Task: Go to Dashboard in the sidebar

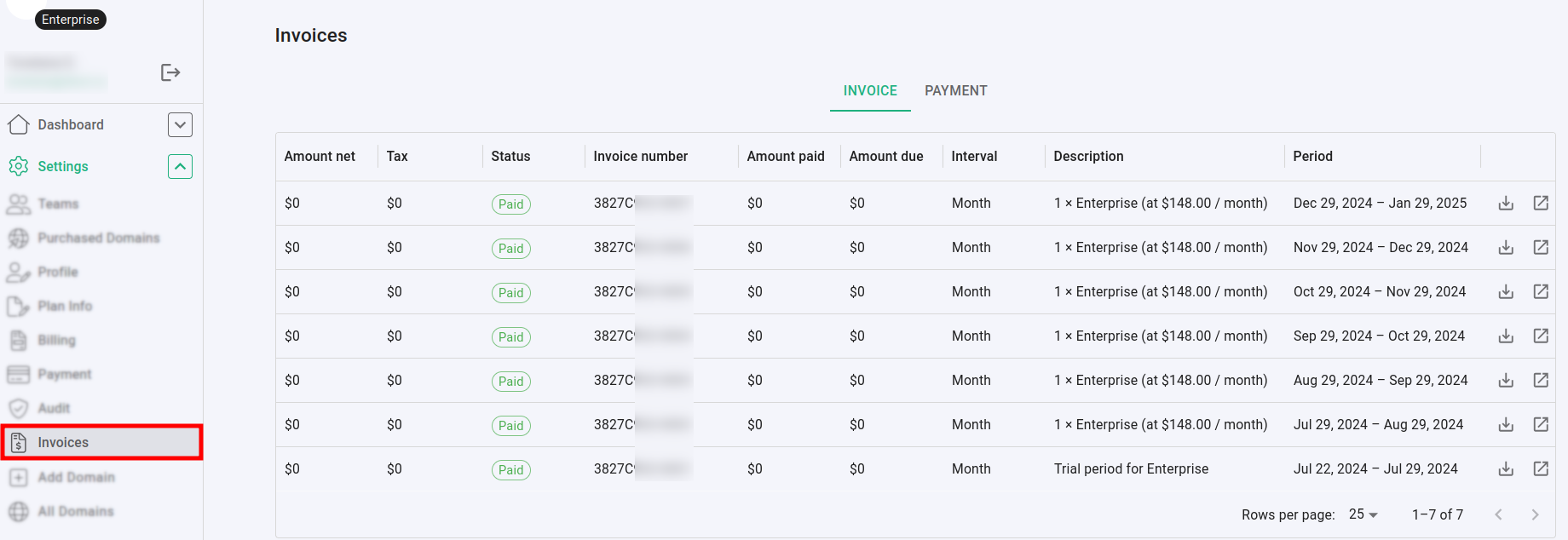Action: tap(71, 125)
